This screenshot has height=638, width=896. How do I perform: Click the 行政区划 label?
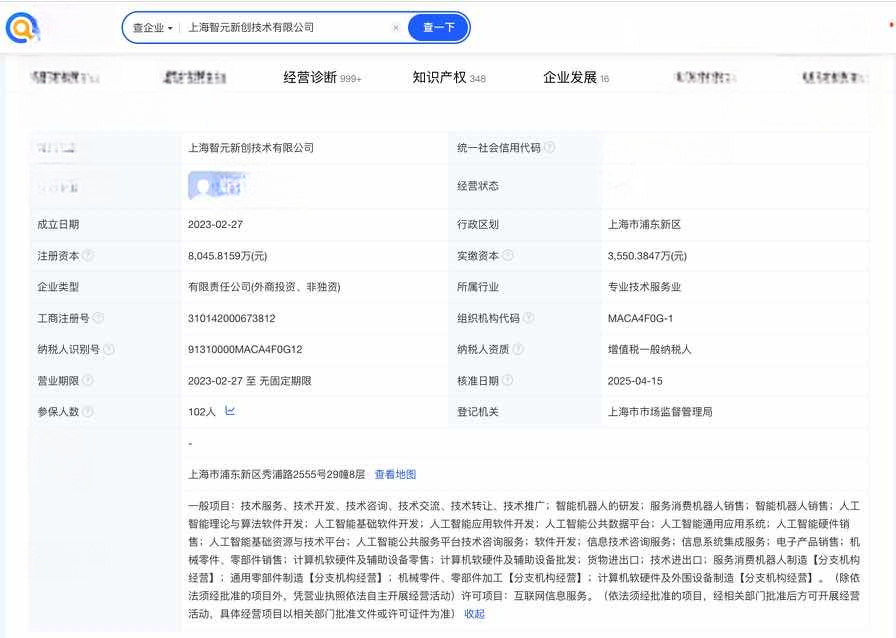click(x=478, y=225)
